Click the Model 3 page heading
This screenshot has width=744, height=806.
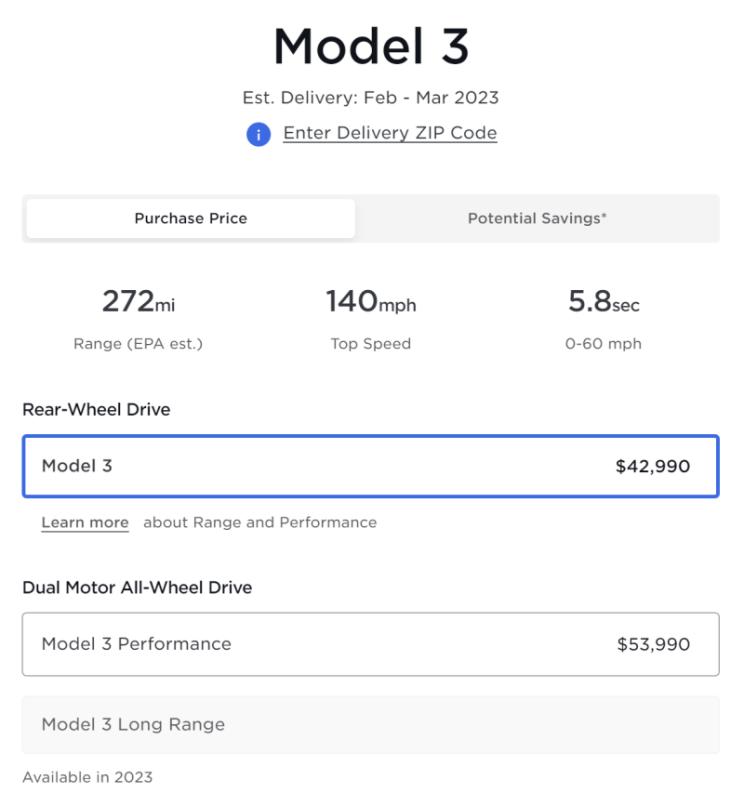(371, 46)
